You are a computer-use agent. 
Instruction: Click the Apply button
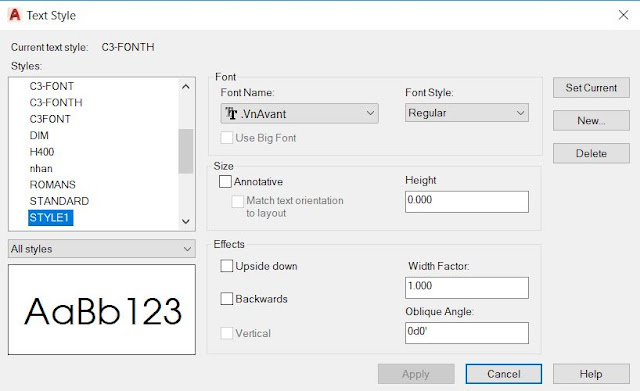(416, 374)
